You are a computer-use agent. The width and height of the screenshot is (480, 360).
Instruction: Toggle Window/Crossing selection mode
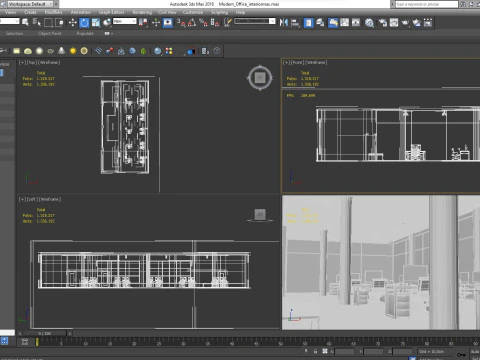[x=60, y=22]
